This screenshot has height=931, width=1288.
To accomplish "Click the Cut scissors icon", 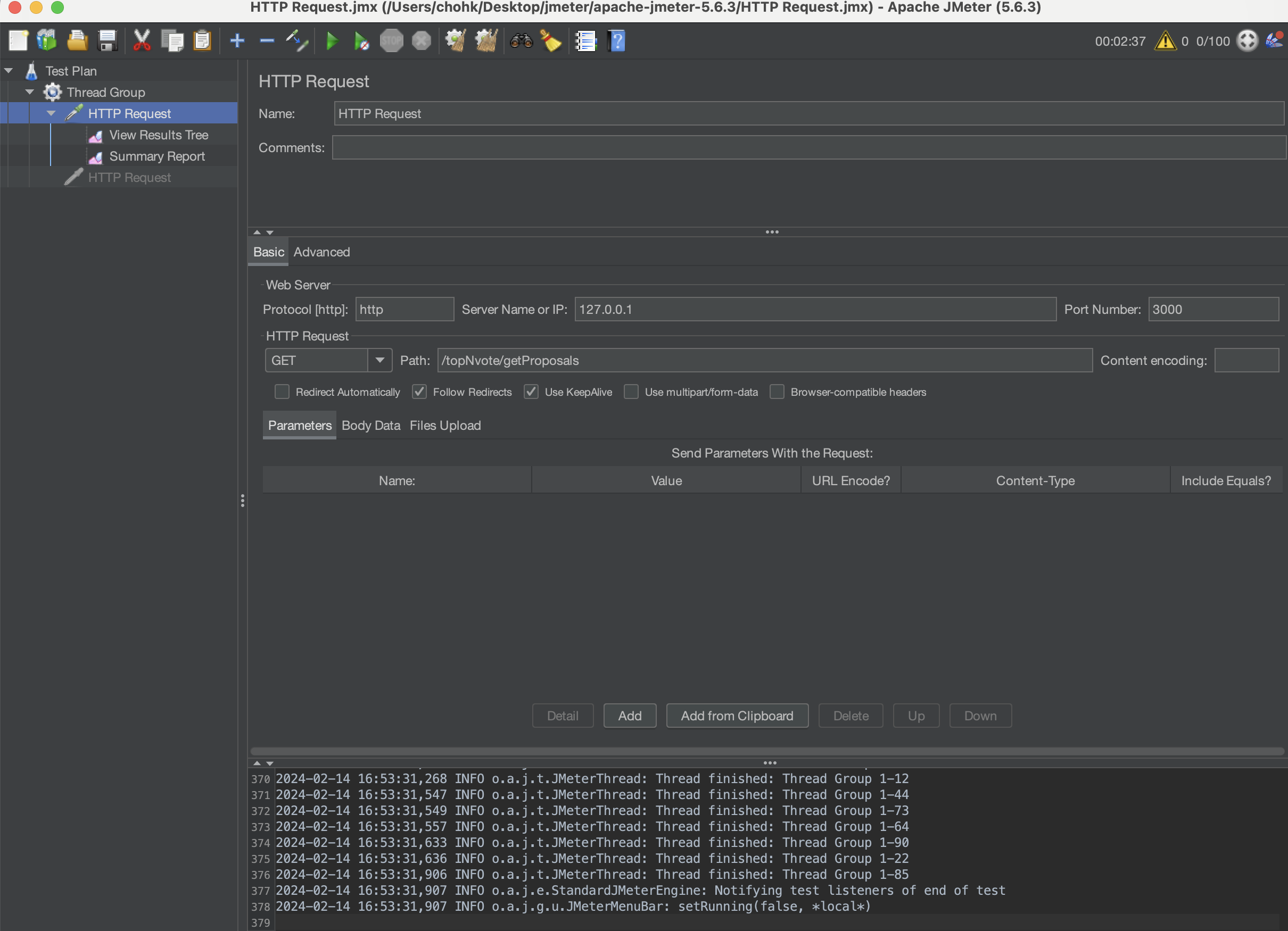I will coord(142,41).
